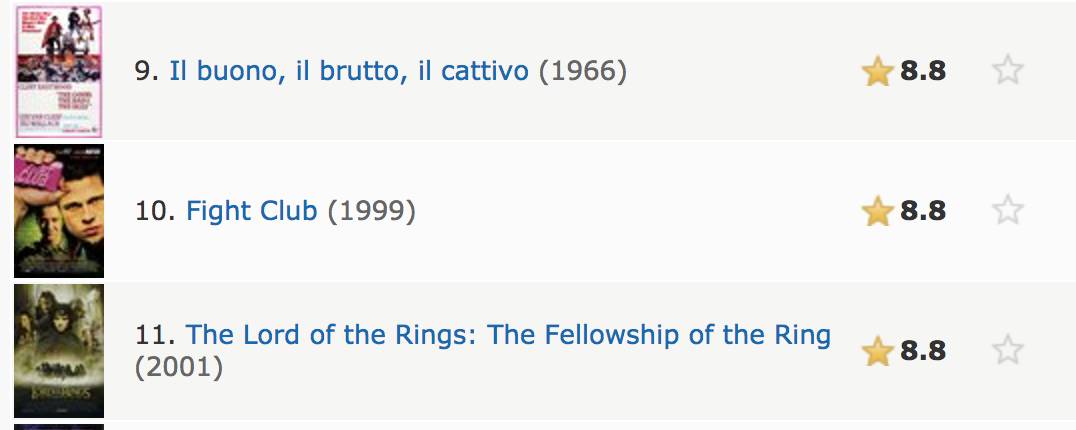Click the gold star next to Il buono's rating
The height and width of the screenshot is (430, 1076).
point(878,71)
